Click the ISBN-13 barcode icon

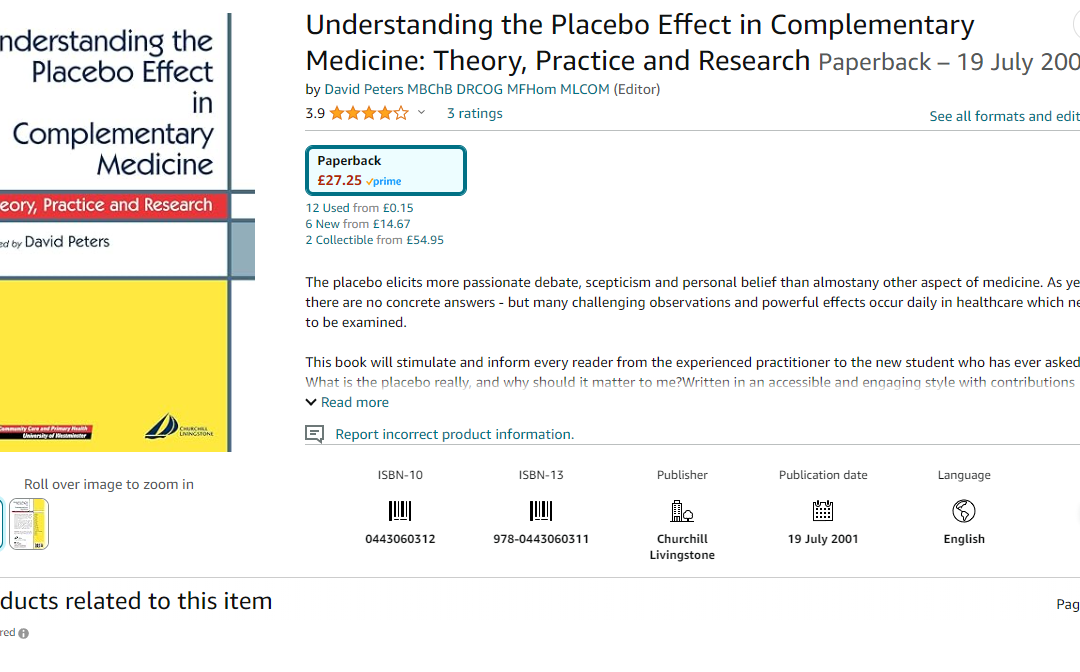click(541, 511)
